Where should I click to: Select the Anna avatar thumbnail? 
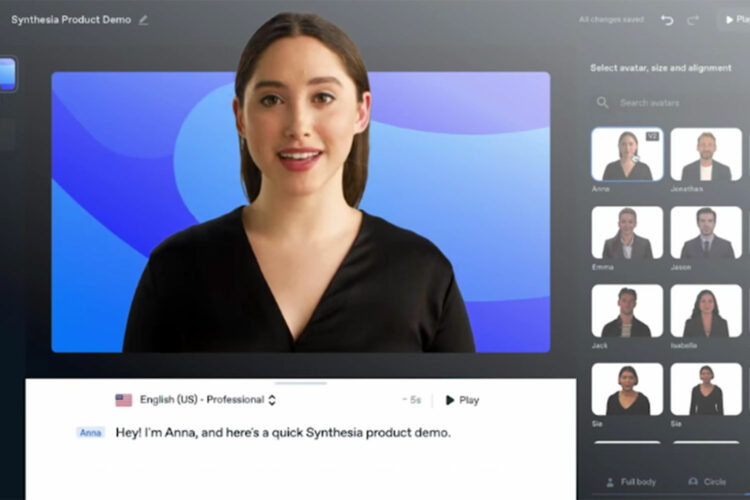[x=627, y=154]
